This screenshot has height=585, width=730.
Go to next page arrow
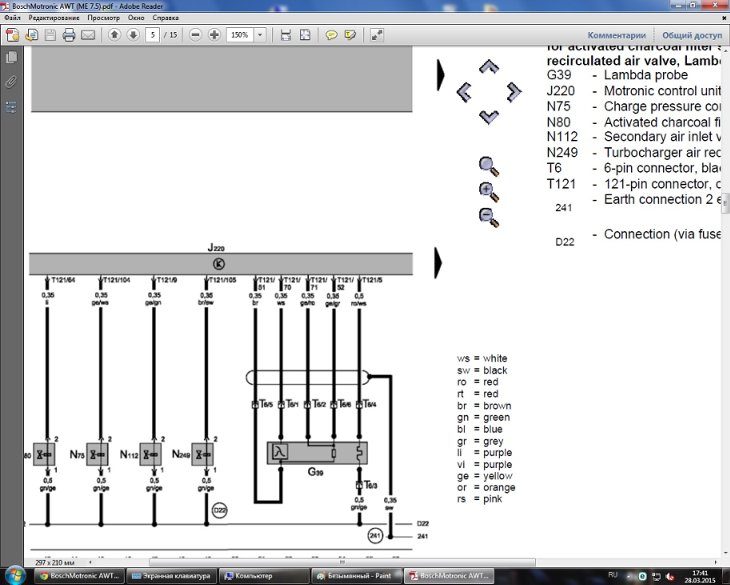[133, 35]
